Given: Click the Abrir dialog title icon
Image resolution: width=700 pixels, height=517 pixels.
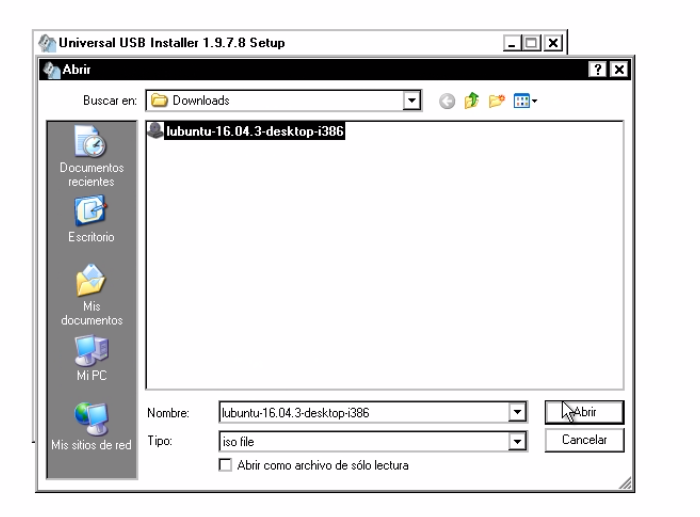Looking at the screenshot, I should pyautogui.click(x=51, y=70).
